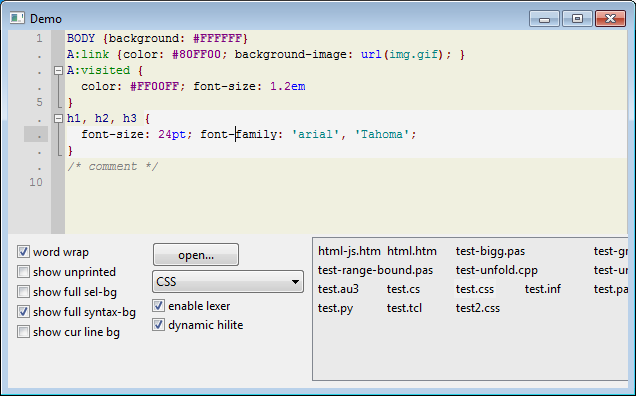
Task: Pick test.py from the list
Action: click(335, 308)
